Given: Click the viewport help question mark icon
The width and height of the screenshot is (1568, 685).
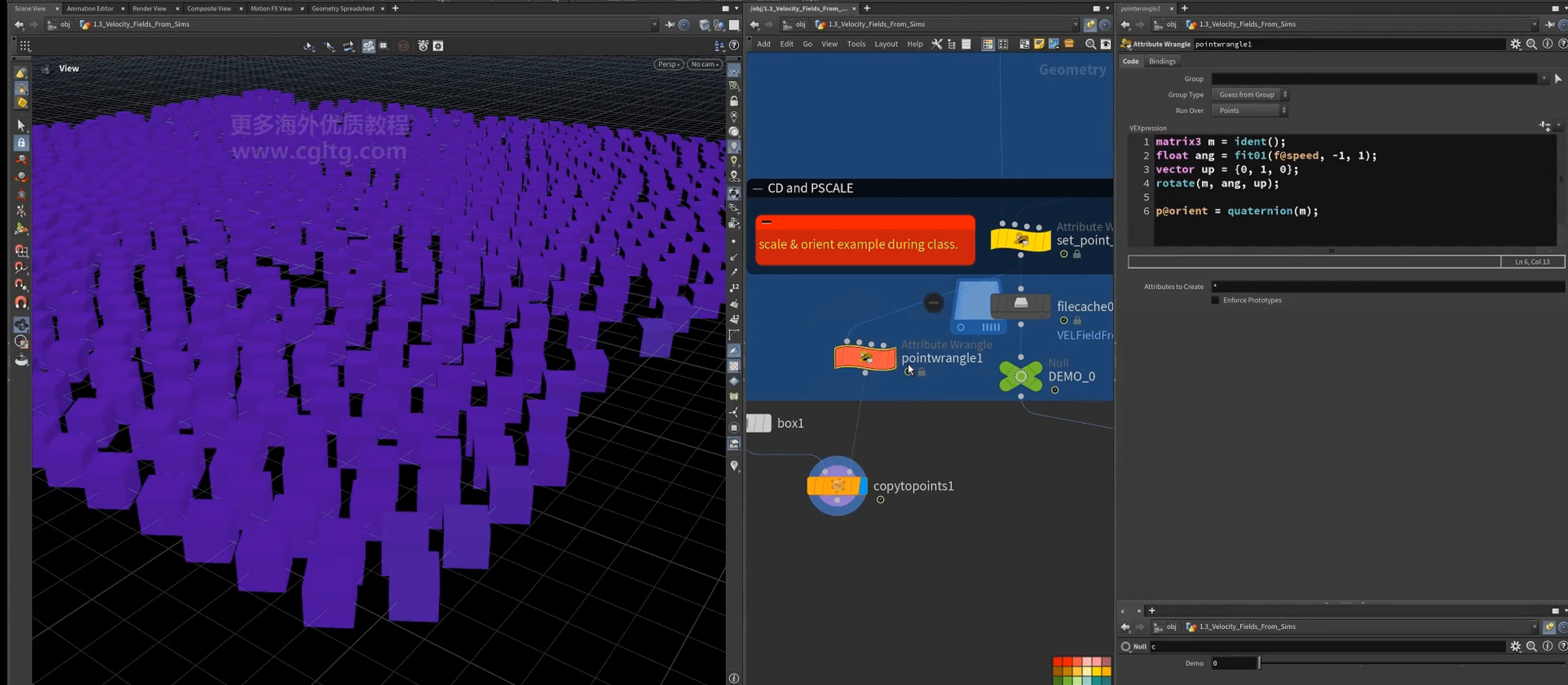Looking at the screenshot, I should click(734, 45).
